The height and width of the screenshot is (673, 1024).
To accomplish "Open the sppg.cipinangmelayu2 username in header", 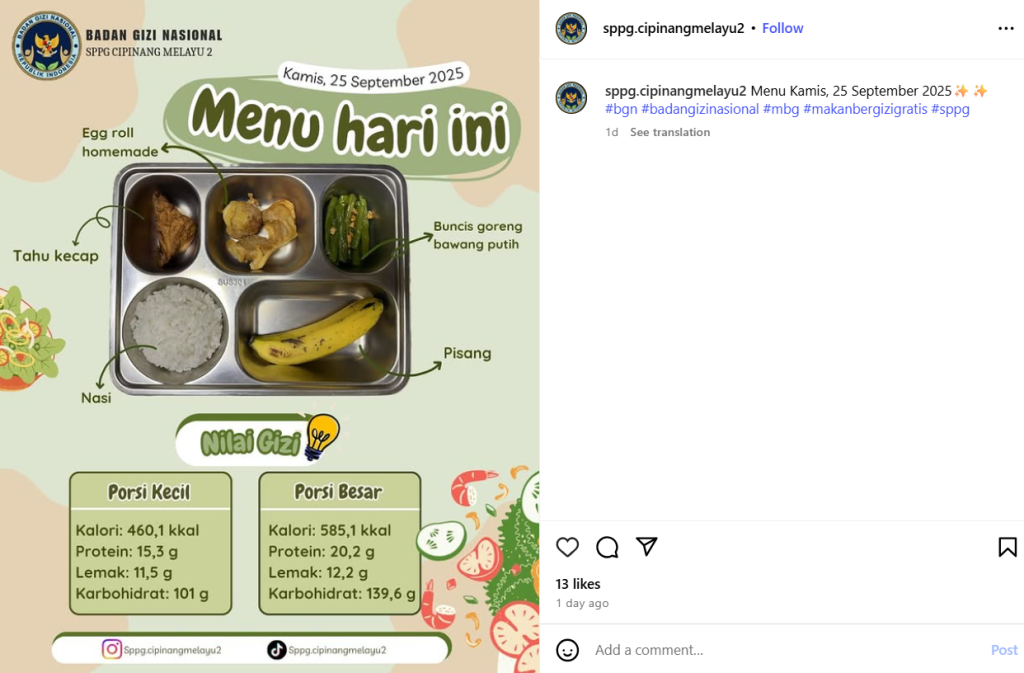I will pyautogui.click(x=673, y=28).
